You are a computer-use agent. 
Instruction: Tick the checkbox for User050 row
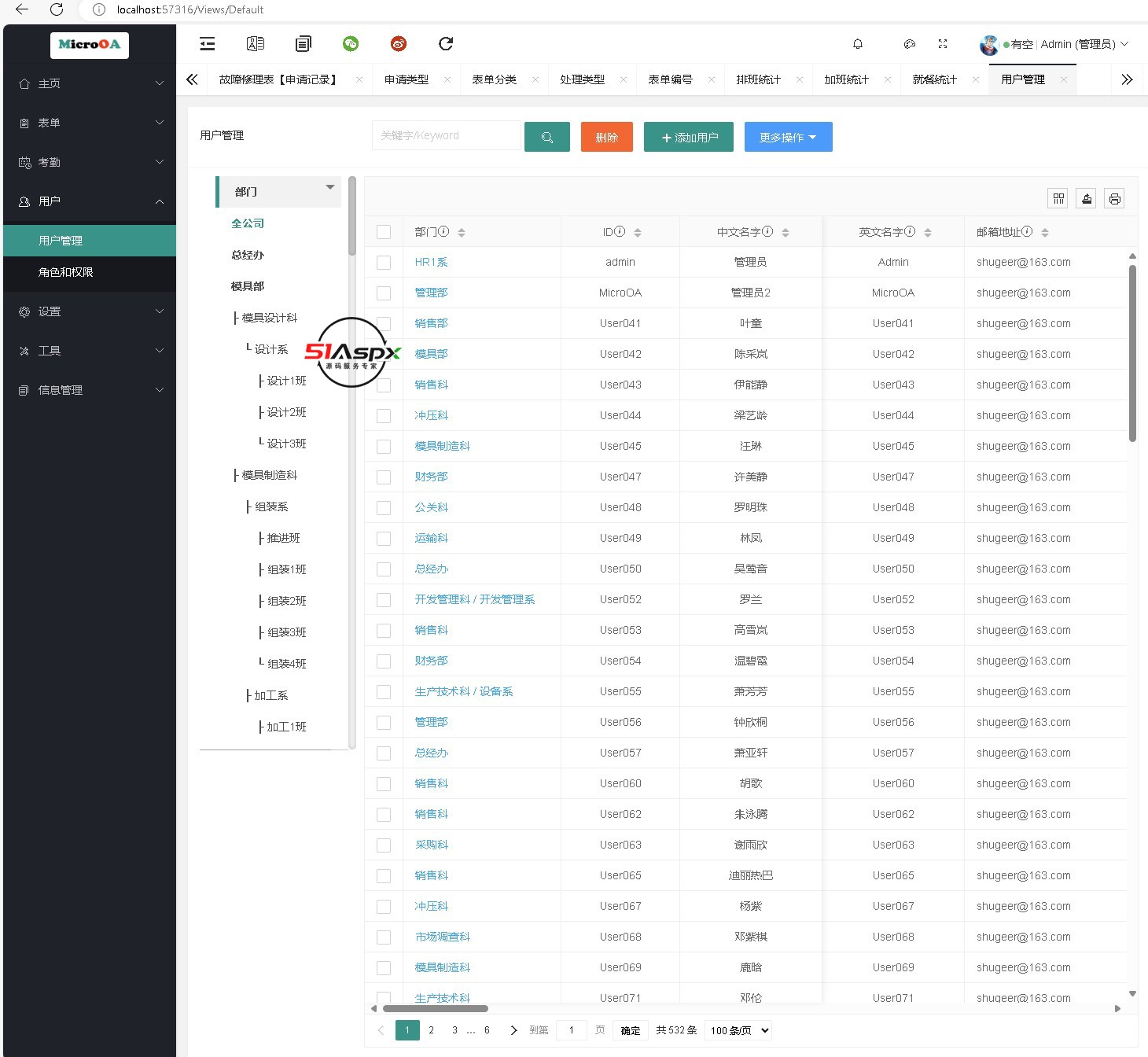384,569
